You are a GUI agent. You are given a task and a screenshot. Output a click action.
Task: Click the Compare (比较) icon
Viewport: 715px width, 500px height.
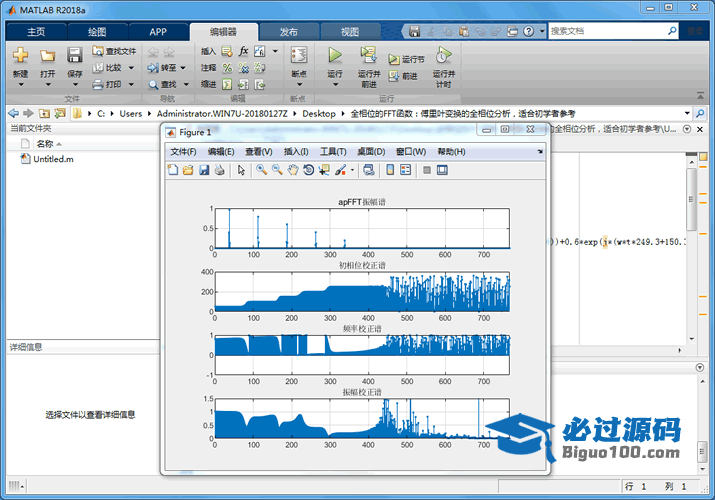98,68
